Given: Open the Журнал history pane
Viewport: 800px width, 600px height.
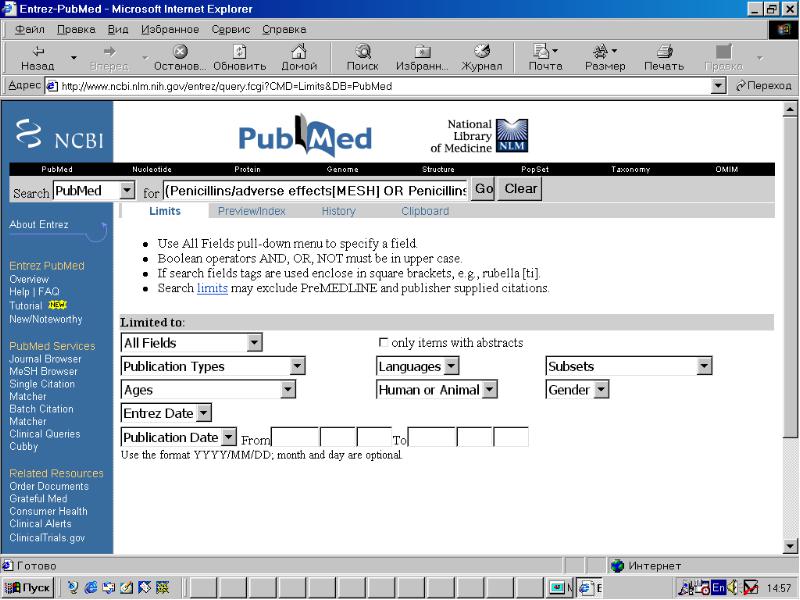Looking at the screenshot, I should point(482,58).
